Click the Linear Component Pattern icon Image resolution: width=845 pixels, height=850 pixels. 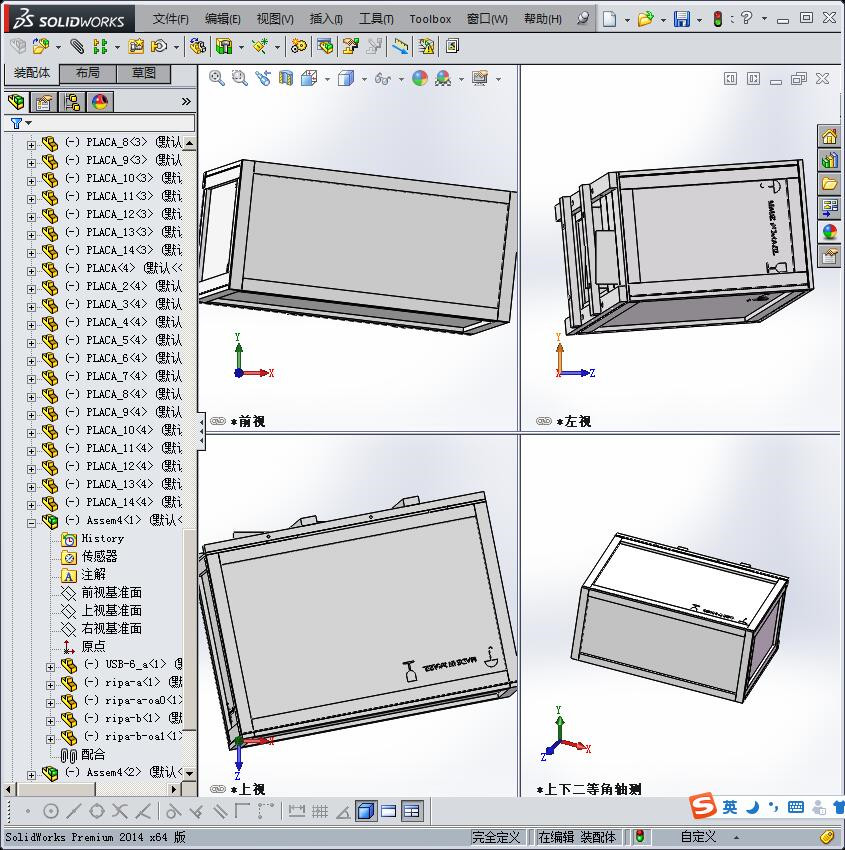tap(100, 47)
